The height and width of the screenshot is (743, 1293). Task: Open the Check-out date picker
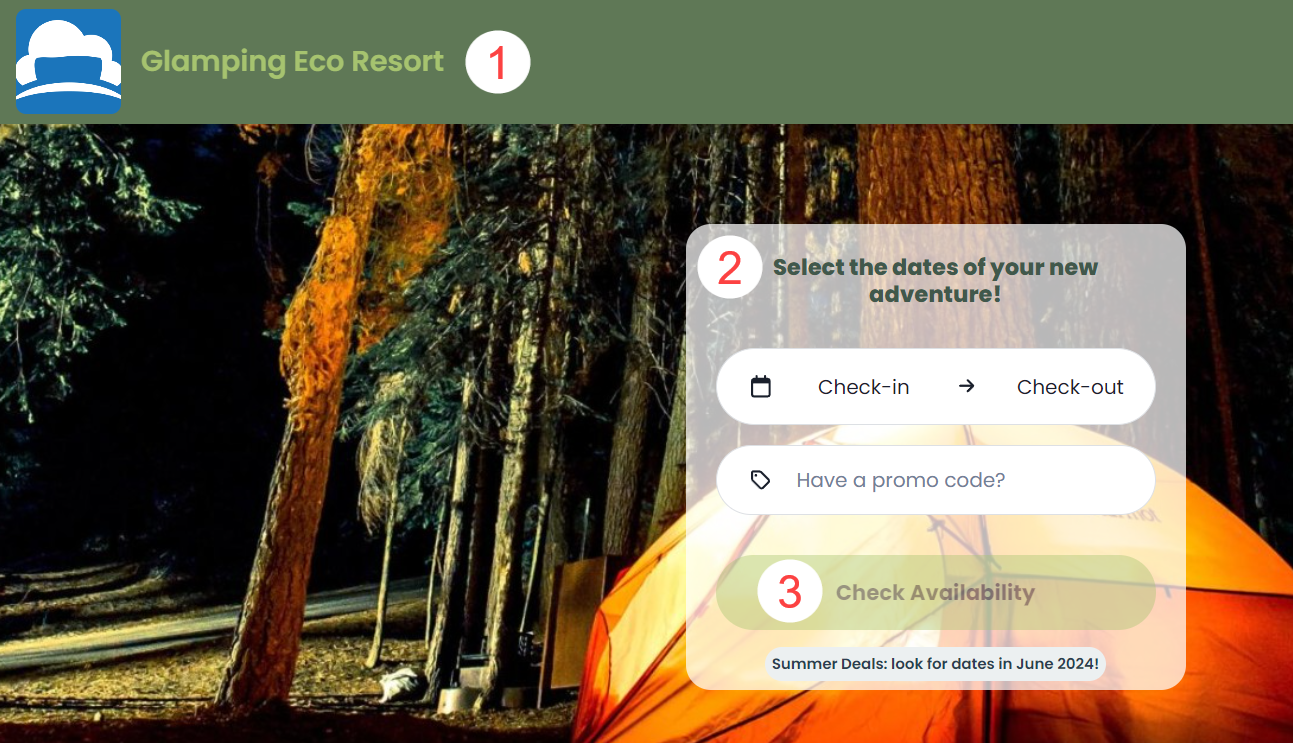tap(1070, 387)
